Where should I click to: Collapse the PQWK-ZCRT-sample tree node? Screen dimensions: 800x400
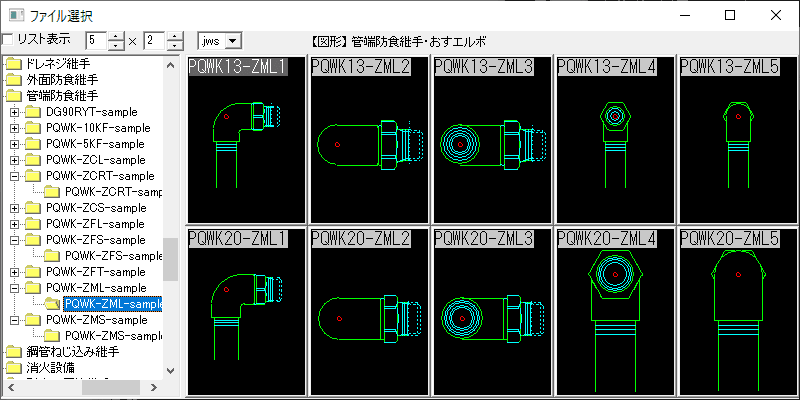tap(14, 176)
